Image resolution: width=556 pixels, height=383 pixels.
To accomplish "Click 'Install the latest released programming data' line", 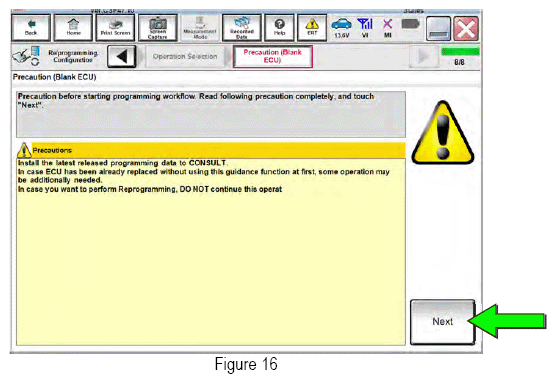I will click(123, 163).
